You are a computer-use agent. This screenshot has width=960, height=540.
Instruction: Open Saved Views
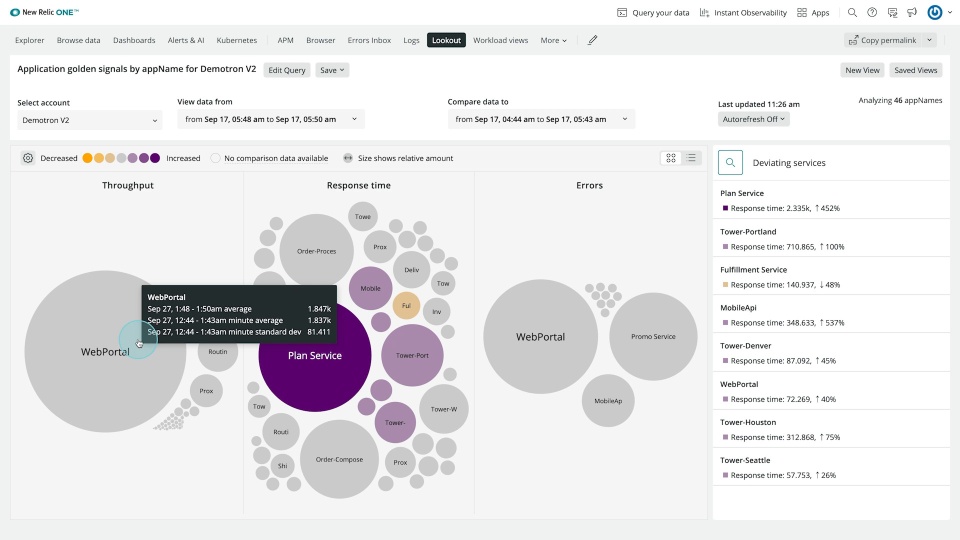(x=915, y=70)
